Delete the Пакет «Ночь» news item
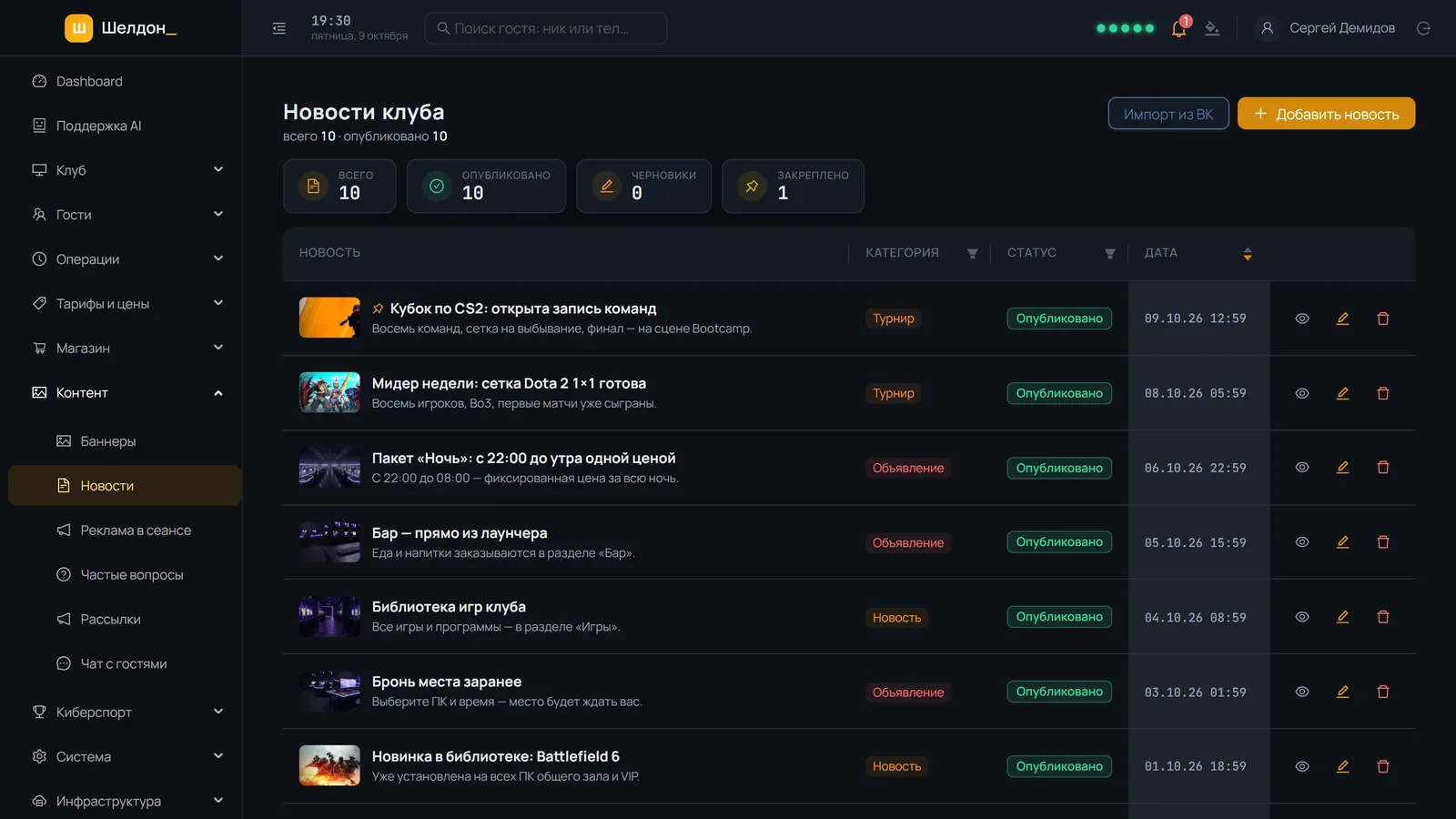1456x819 pixels. click(x=1383, y=468)
